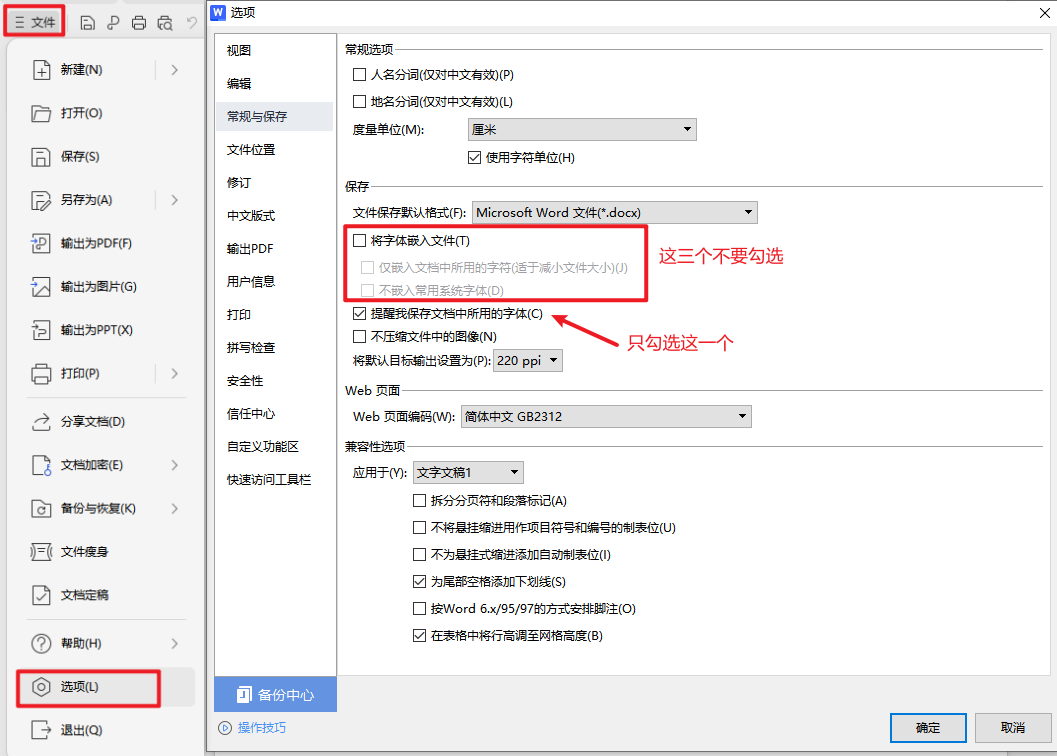Viewport: 1057px width, 756px height.
Task: Click the 输出为图片 icon in the file menu
Action: (41, 287)
